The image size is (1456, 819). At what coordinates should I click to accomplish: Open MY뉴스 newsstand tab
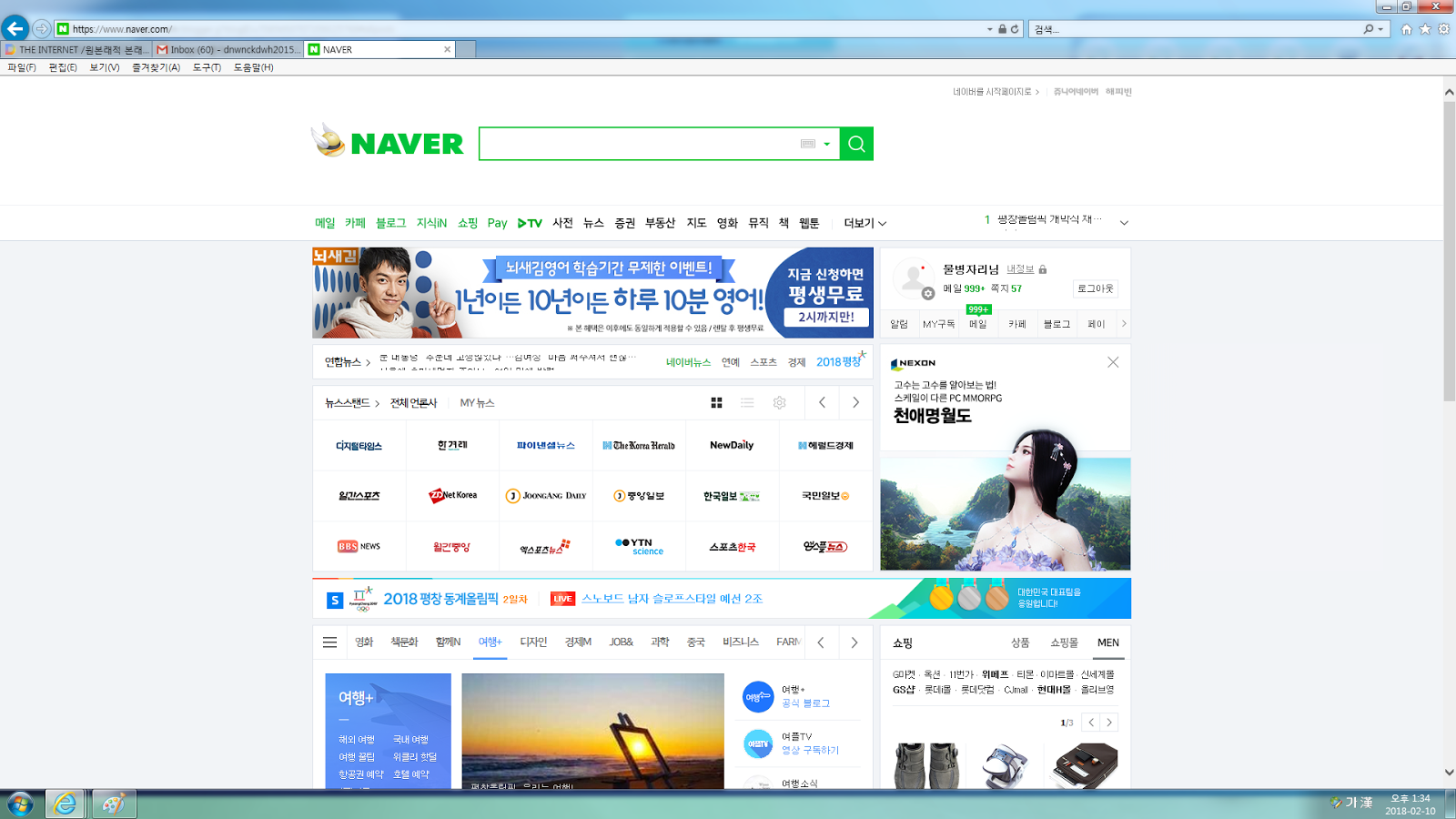[x=477, y=402]
